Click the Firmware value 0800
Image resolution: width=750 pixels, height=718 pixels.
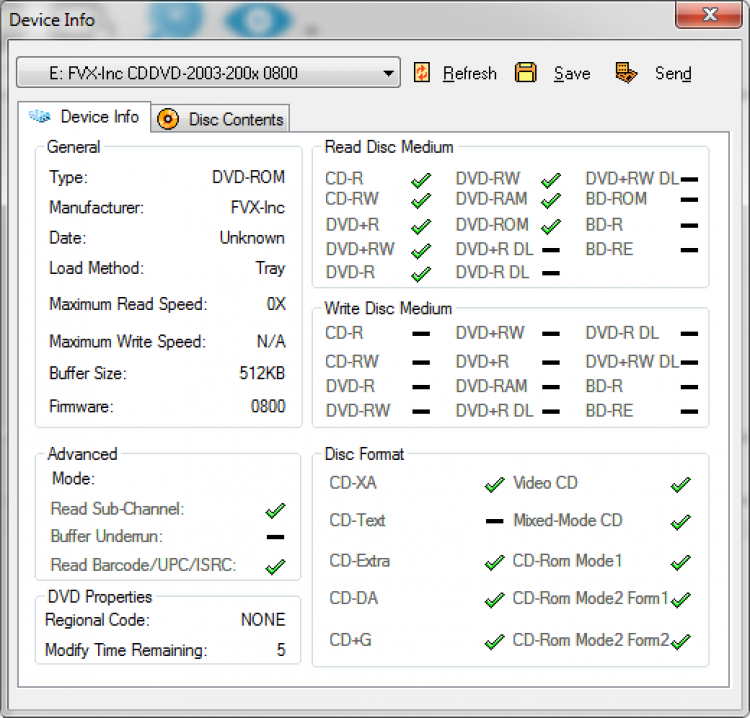[x=268, y=407]
